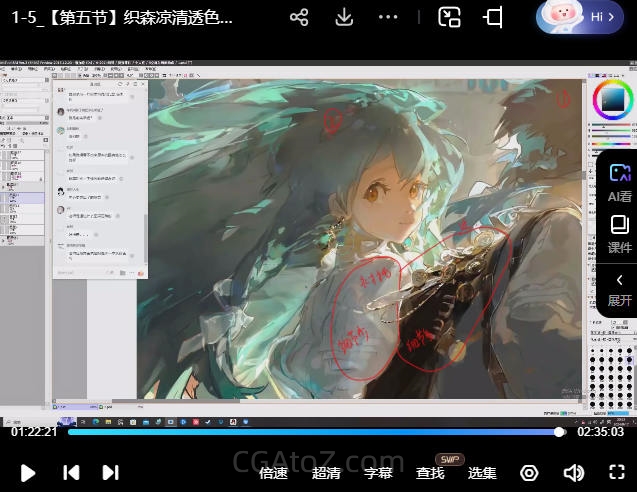Open the 字幕 subtitles menu
Screen dimensions: 637x492
[378, 473]
